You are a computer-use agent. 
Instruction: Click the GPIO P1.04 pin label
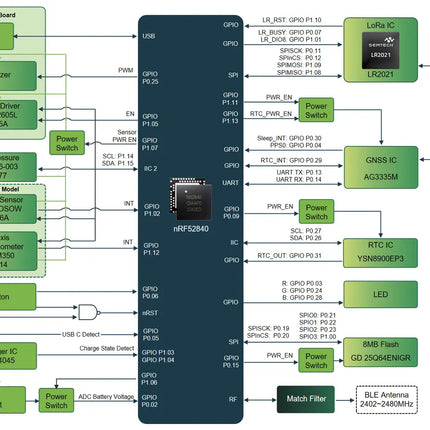(158, 360)
